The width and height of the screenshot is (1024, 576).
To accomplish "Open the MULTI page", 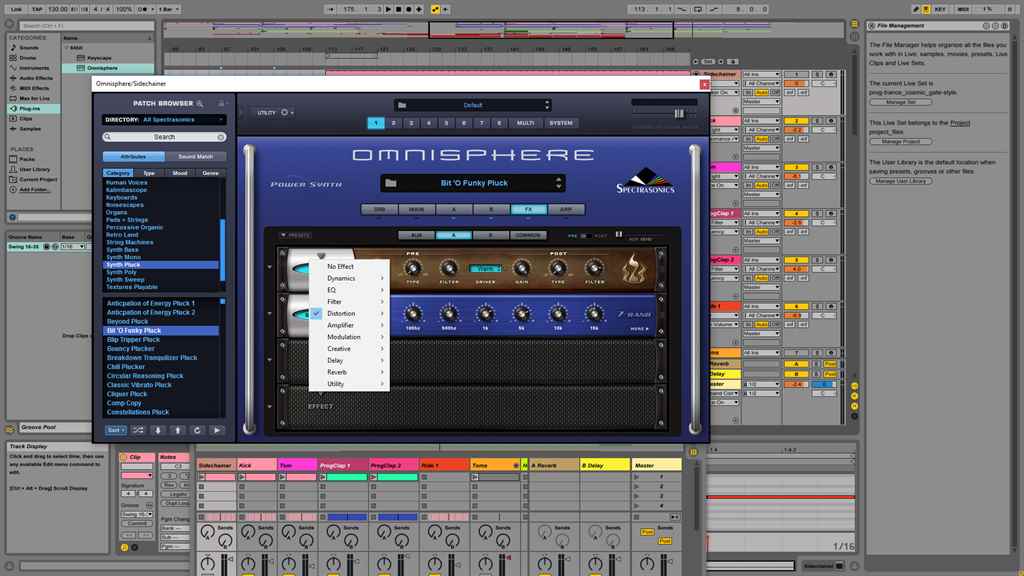I will [x=525, y=123].
